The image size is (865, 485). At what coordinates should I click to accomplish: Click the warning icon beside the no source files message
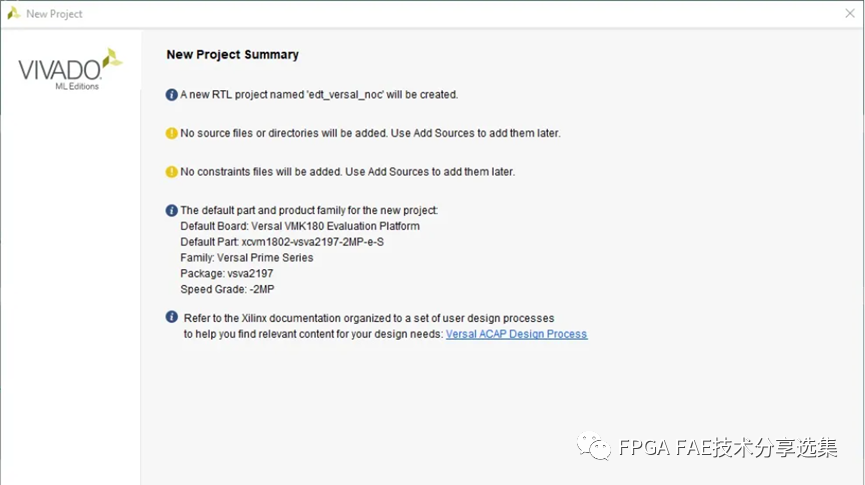point(172,133)
